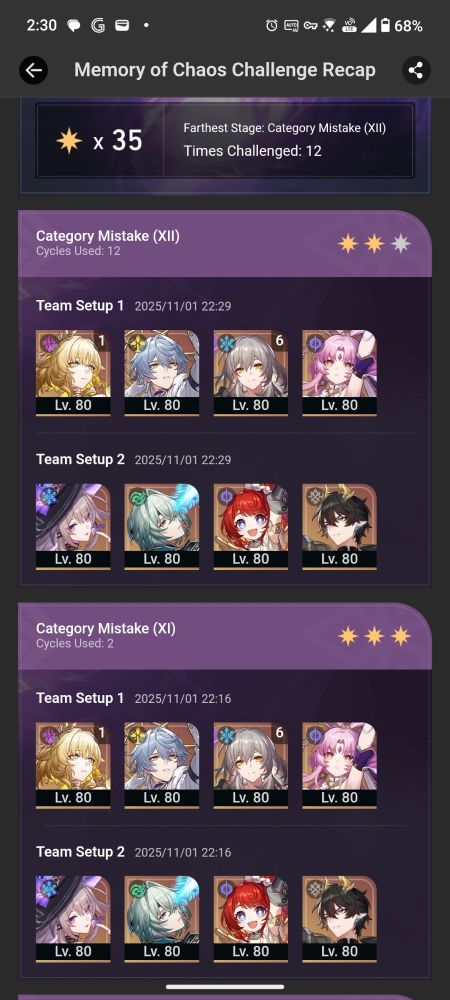Select witch-hat character in Stage XII Team 2
Viewport: 450px width, 1000px height.
point(73,527)
